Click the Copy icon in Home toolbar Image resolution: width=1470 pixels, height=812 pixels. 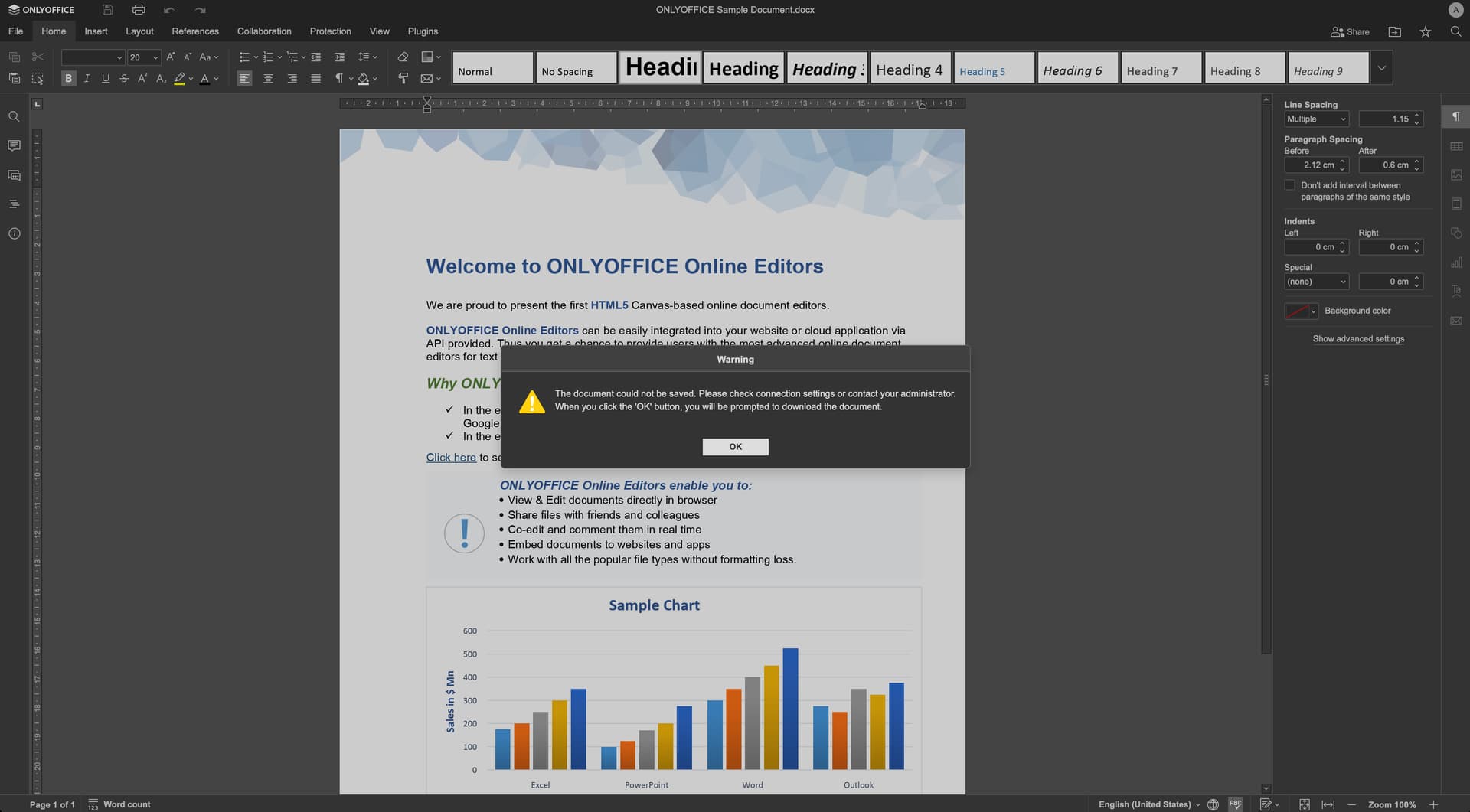14,57
